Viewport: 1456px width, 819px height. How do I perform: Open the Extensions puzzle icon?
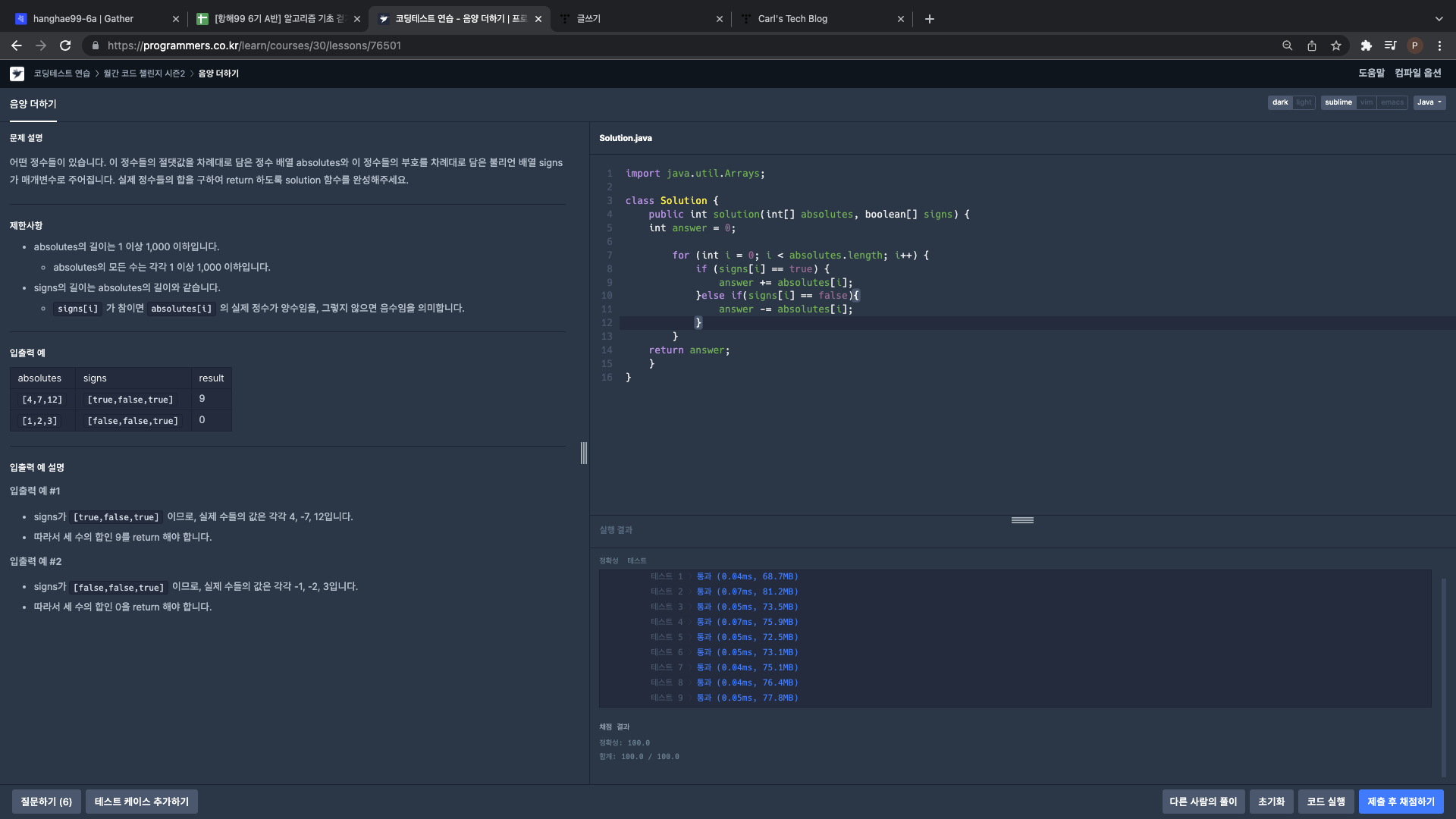(1366, 45)
